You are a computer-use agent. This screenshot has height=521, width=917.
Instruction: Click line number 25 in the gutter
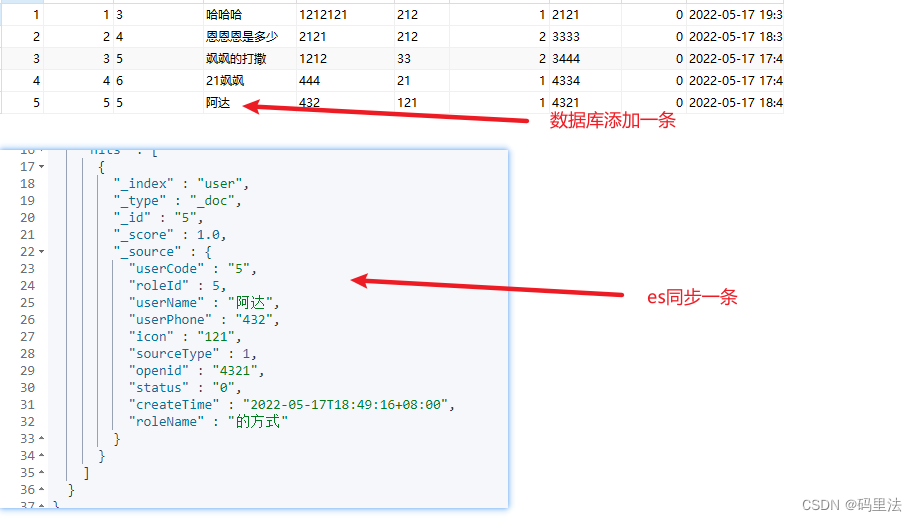pos(27,302)
